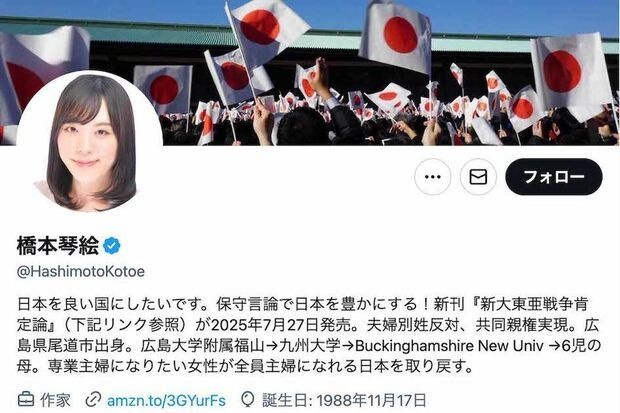Viewport: 620px width, 413px height.
Task: Open the header banner crowd photo
Action: [x=310, y=73]
